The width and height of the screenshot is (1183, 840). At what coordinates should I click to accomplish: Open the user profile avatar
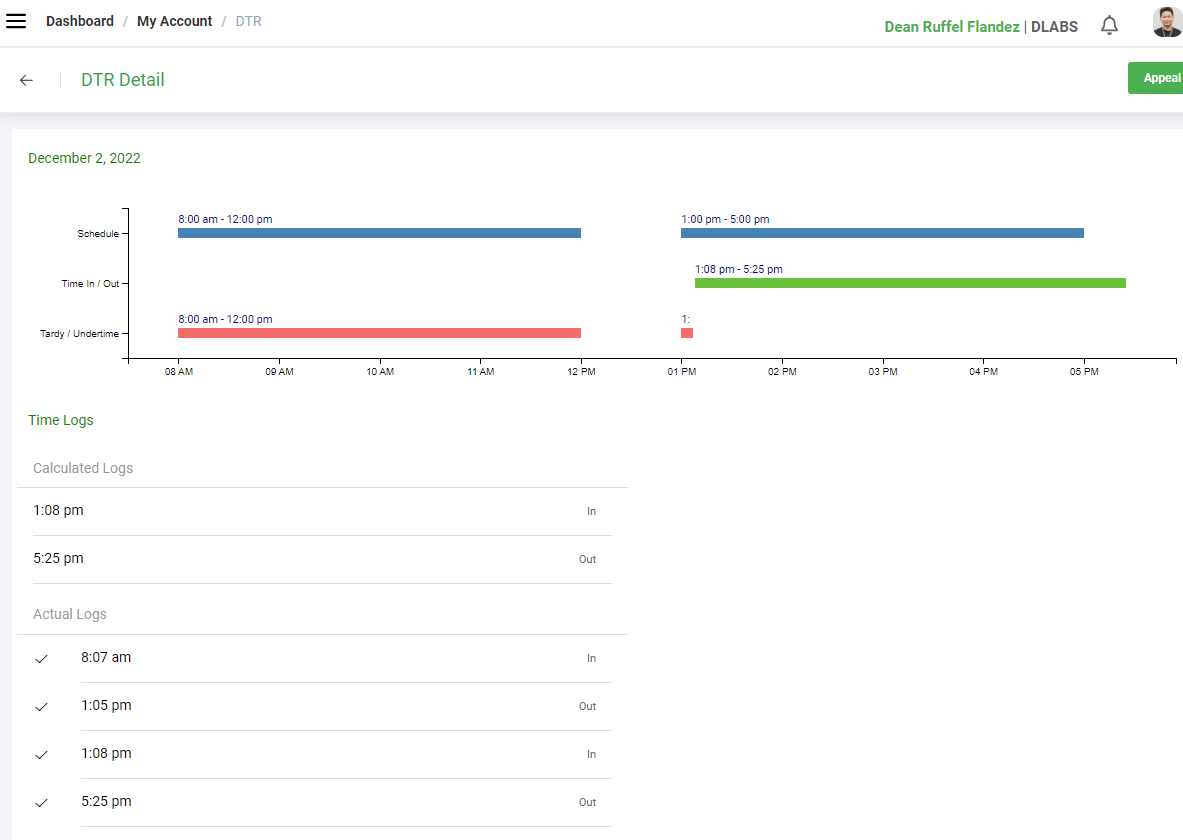[x=1166, y=23]
